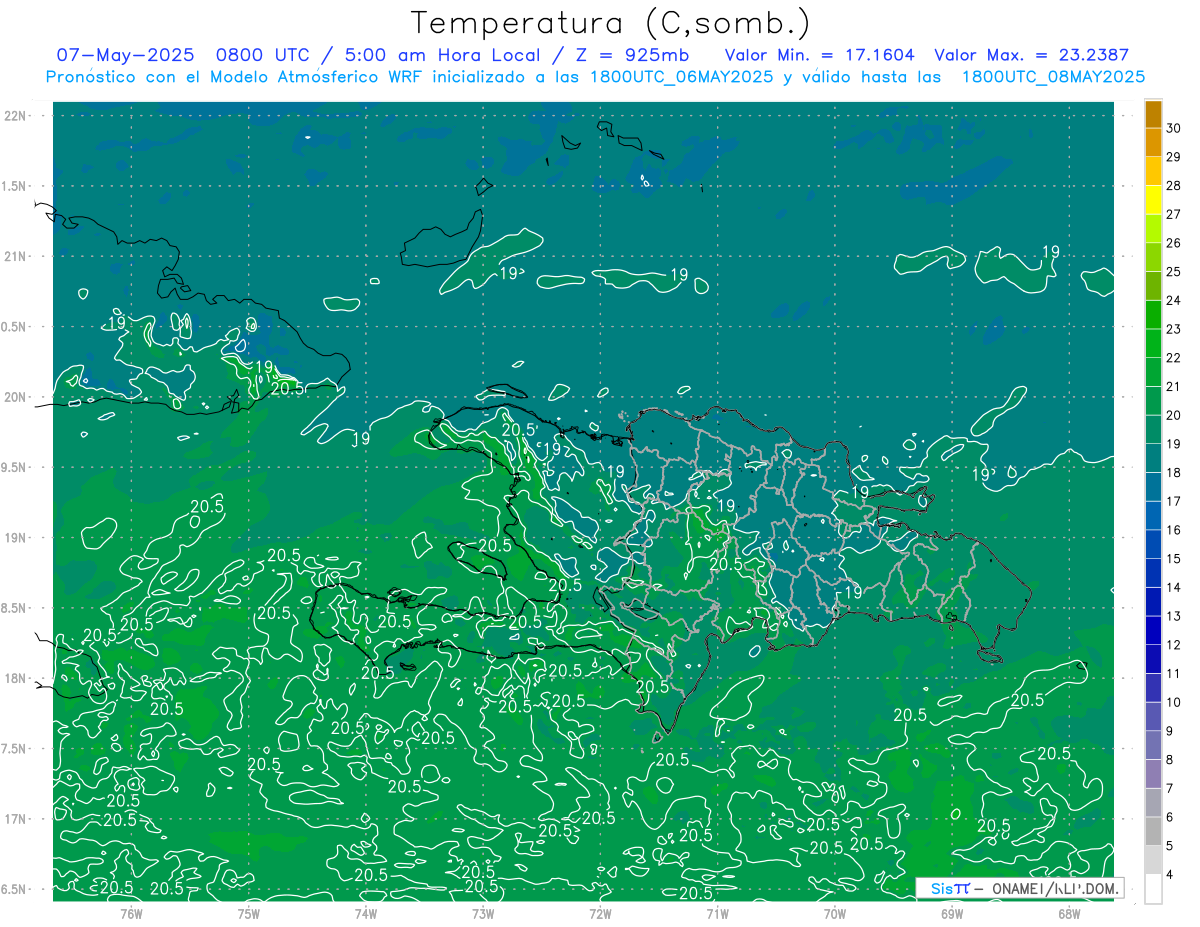Click the "6.5N" latitude axis label
Screen dimensions: 1200x927
click(15, 889)
